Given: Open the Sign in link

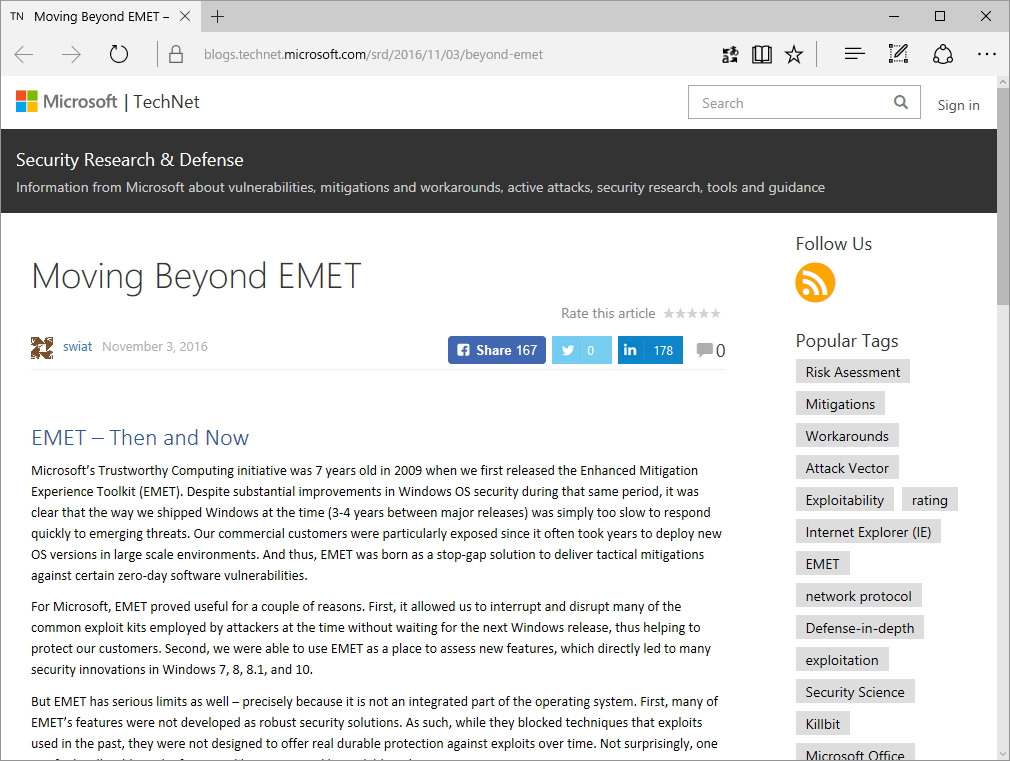Looking at the screenshot, I should coord(958,105).
